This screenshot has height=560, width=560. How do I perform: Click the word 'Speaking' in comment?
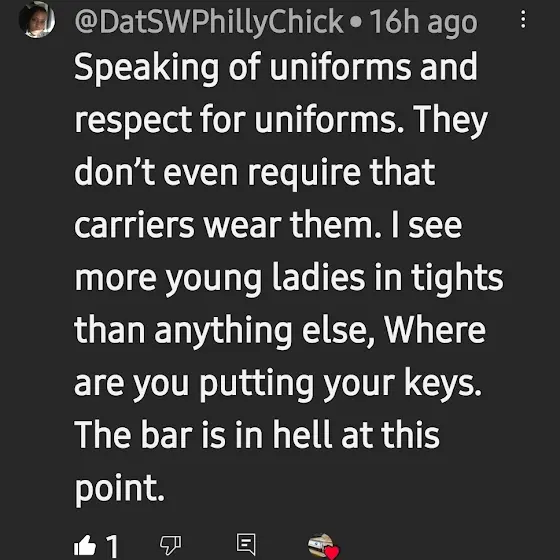pyautogui.click(x=146, y=68)
